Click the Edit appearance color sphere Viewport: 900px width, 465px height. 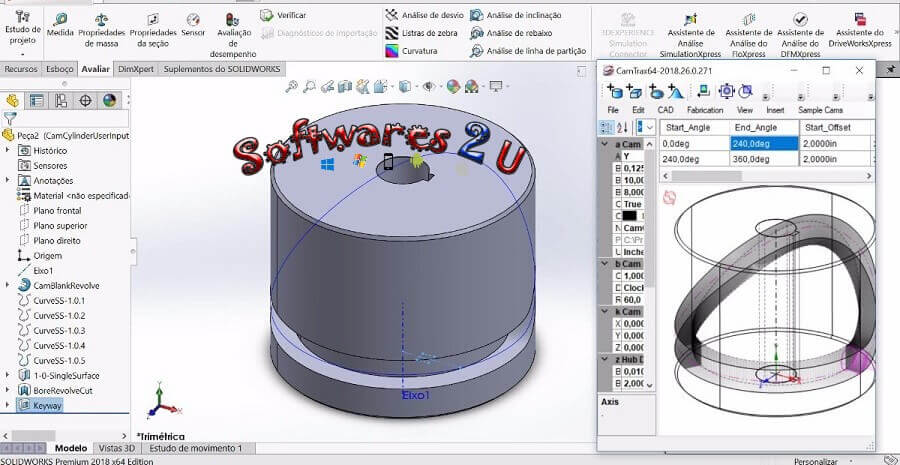coord(453,87)
